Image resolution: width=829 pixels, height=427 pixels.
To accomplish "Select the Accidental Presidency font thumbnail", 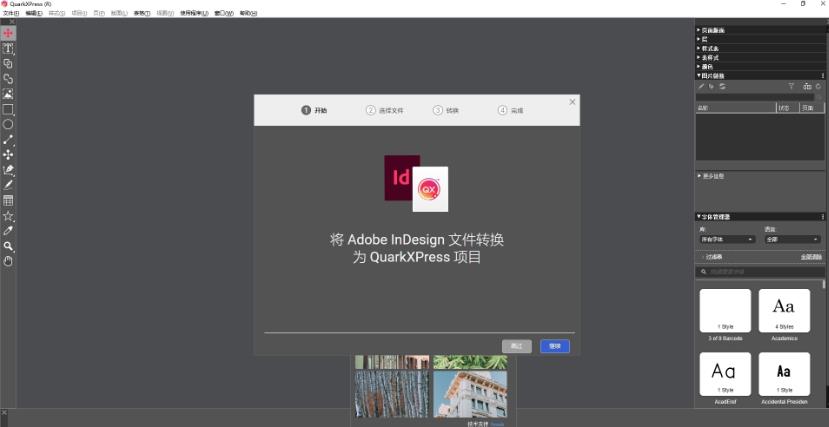I will tap(784, 374).
